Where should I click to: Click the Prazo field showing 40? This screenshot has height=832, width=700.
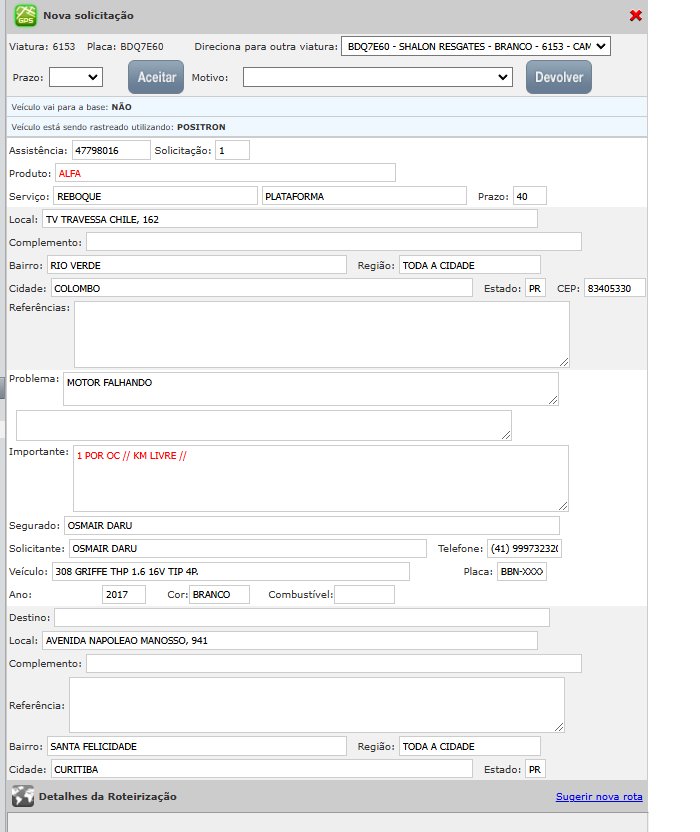530,196
